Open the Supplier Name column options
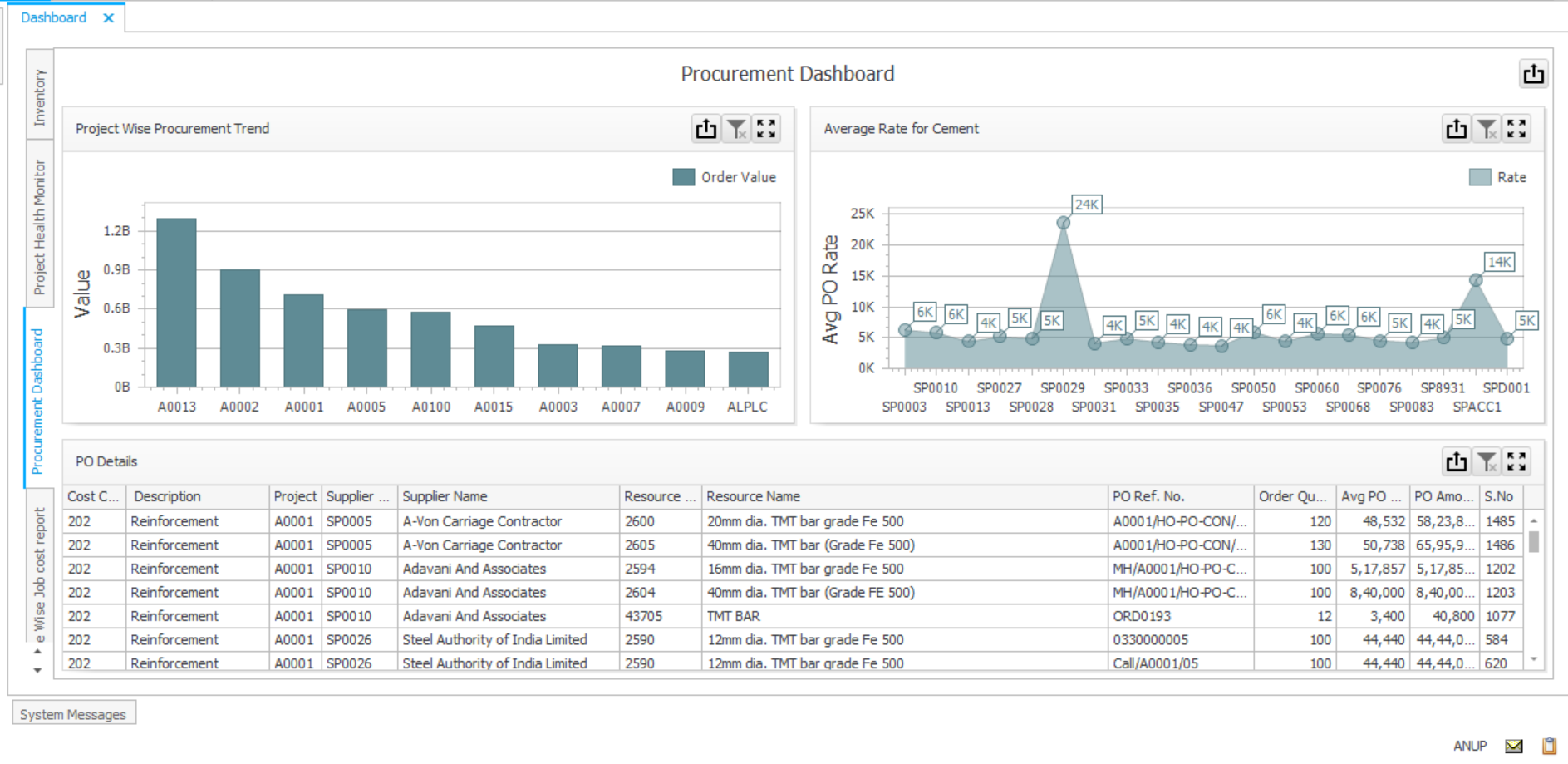1568x764 pixels. click(445, 496)
